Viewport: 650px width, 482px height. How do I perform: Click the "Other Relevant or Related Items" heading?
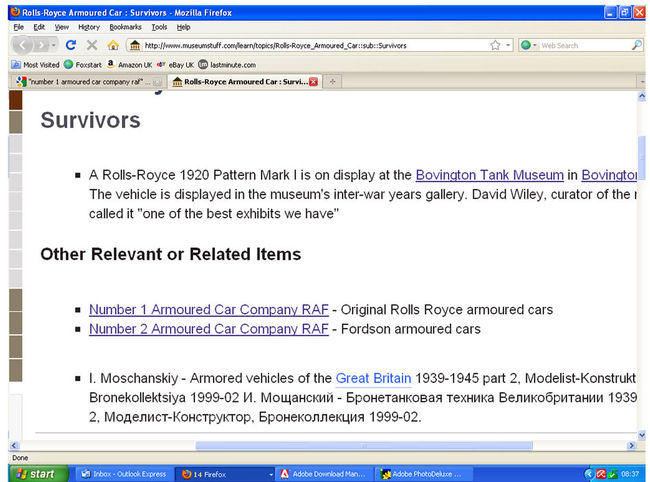click(171, 254)
